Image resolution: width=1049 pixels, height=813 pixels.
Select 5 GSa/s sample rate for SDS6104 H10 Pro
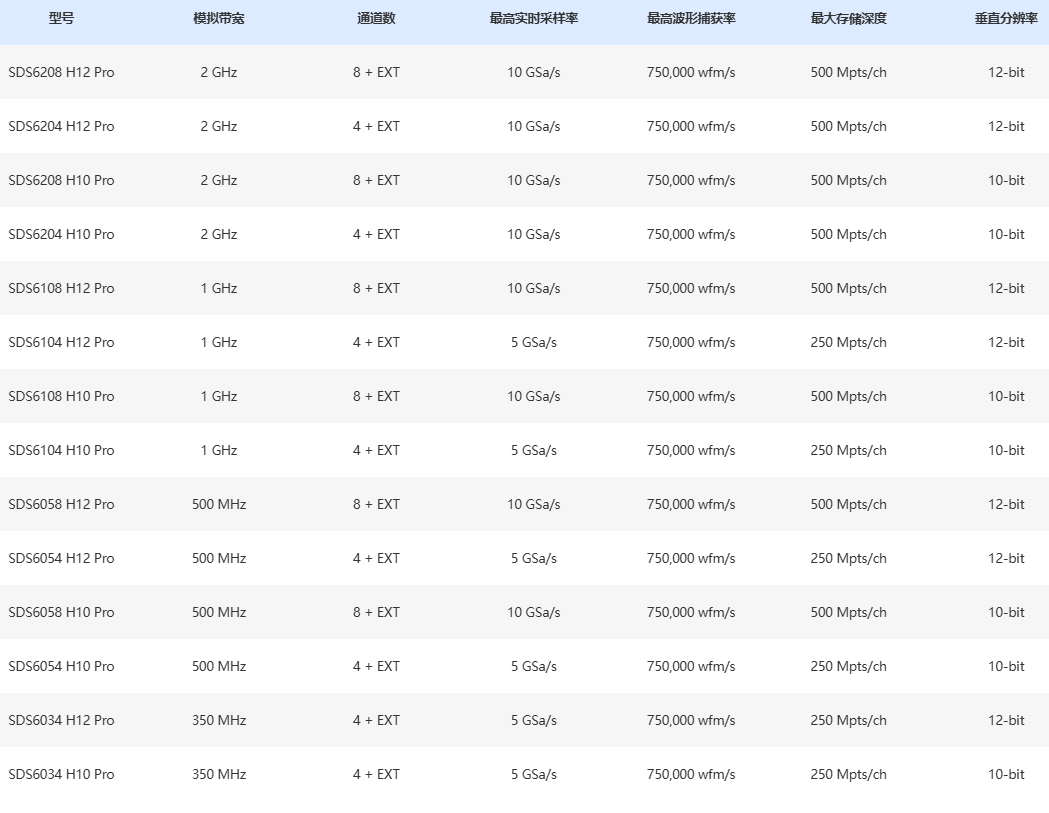tap(534, 450)
